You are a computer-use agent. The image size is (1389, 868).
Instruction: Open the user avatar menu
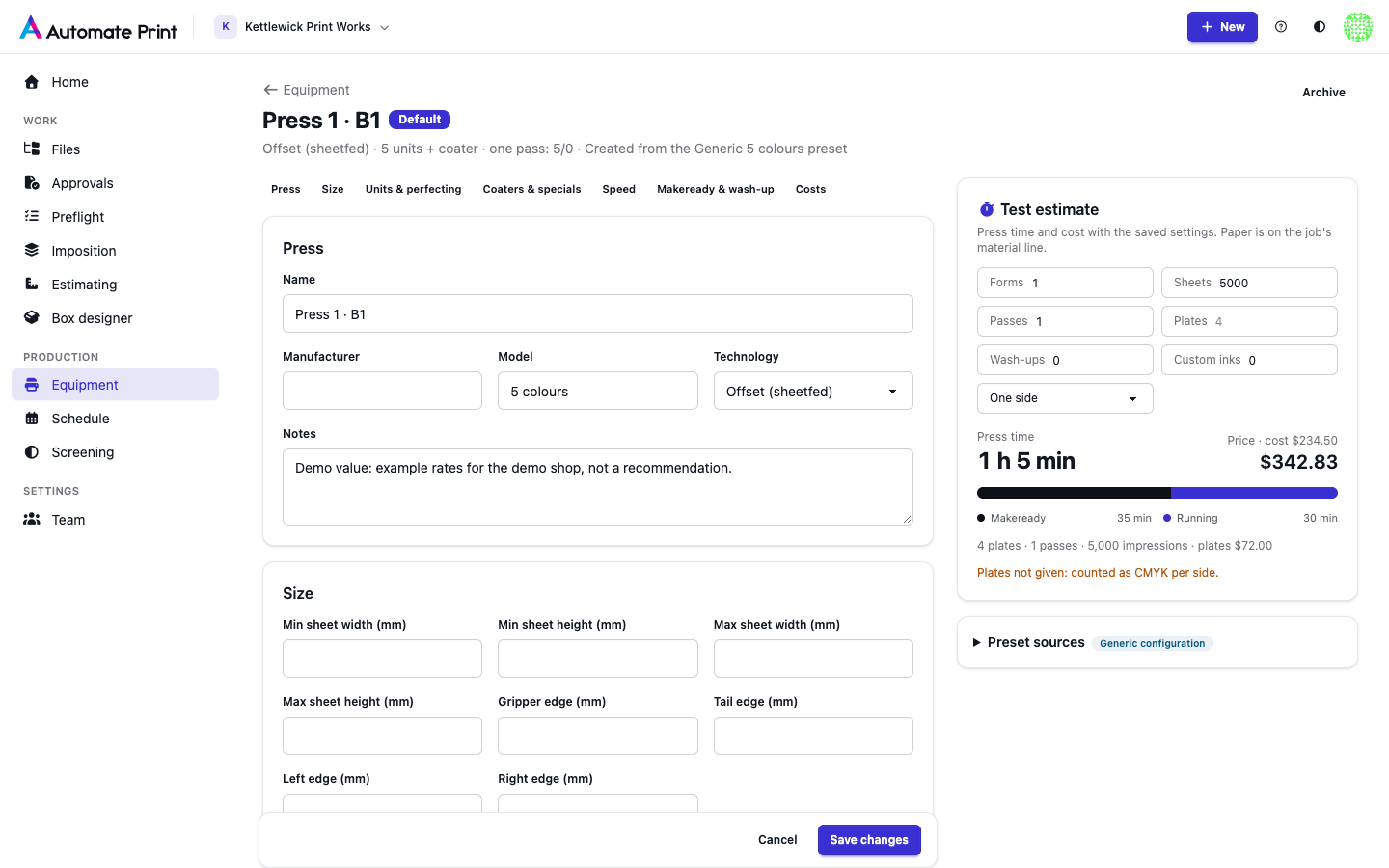click(x=1358, y=27)
